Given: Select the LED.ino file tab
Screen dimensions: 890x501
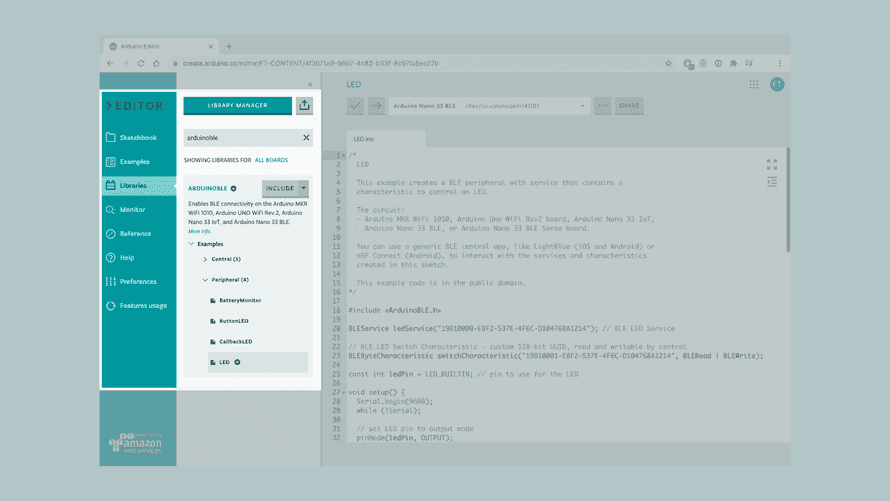Looking at the screenshot, I should coord(385,139).
